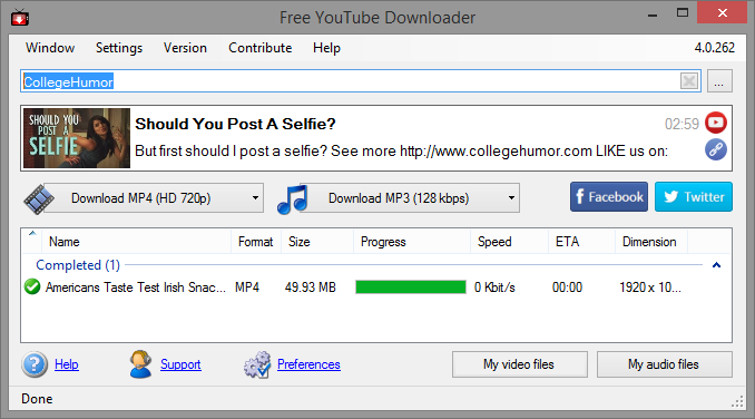Sort by ETA column header
This screenshot has width=755, height=419.
[x=582, y=241]
